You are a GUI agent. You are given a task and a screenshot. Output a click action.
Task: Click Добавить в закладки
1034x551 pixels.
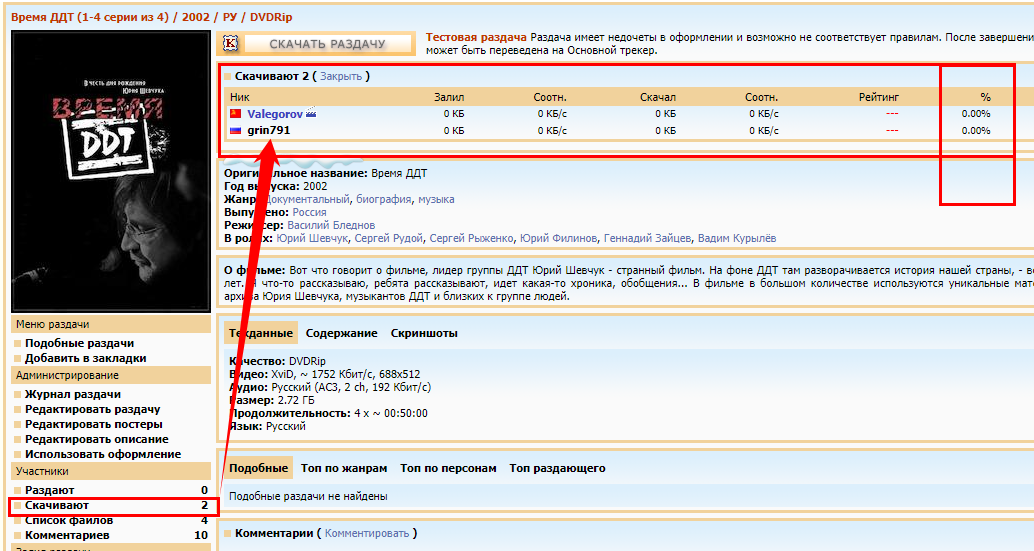coord(85,358)
